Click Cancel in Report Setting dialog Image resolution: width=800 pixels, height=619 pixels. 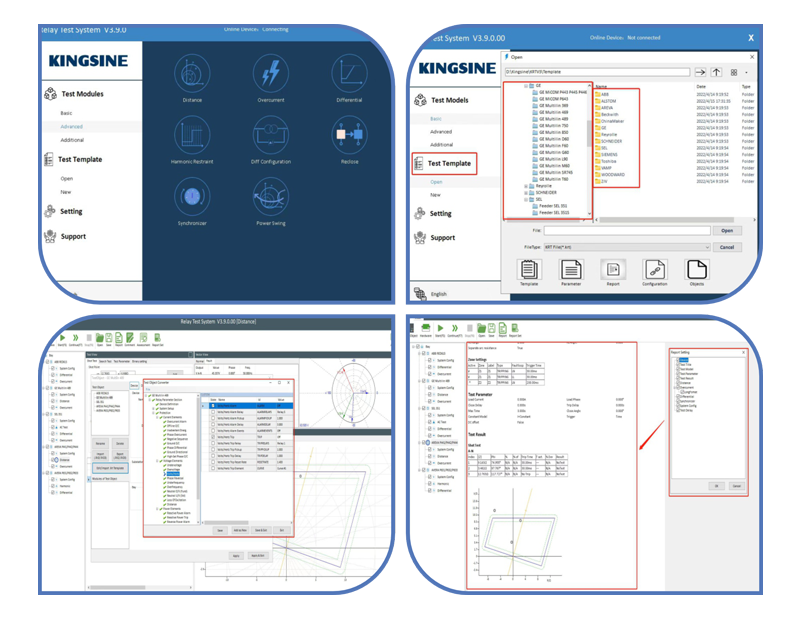[737, 486]
